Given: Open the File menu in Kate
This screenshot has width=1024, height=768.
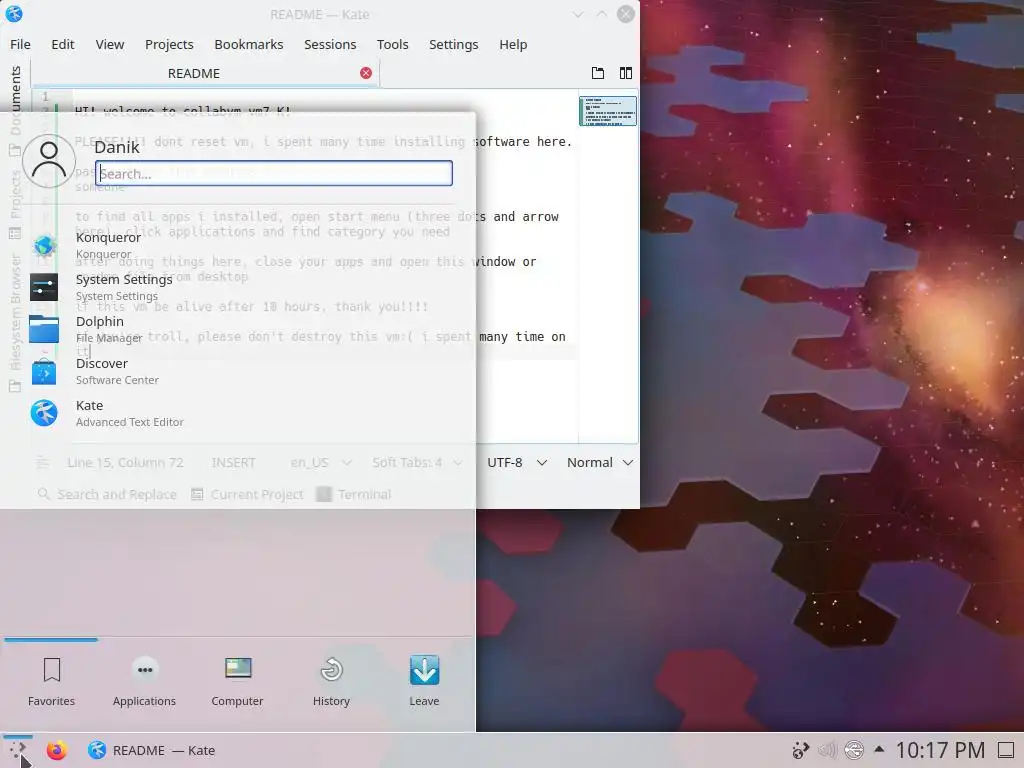Looking at the screenshot, I should pyautogui.click(x=20, y=44).
